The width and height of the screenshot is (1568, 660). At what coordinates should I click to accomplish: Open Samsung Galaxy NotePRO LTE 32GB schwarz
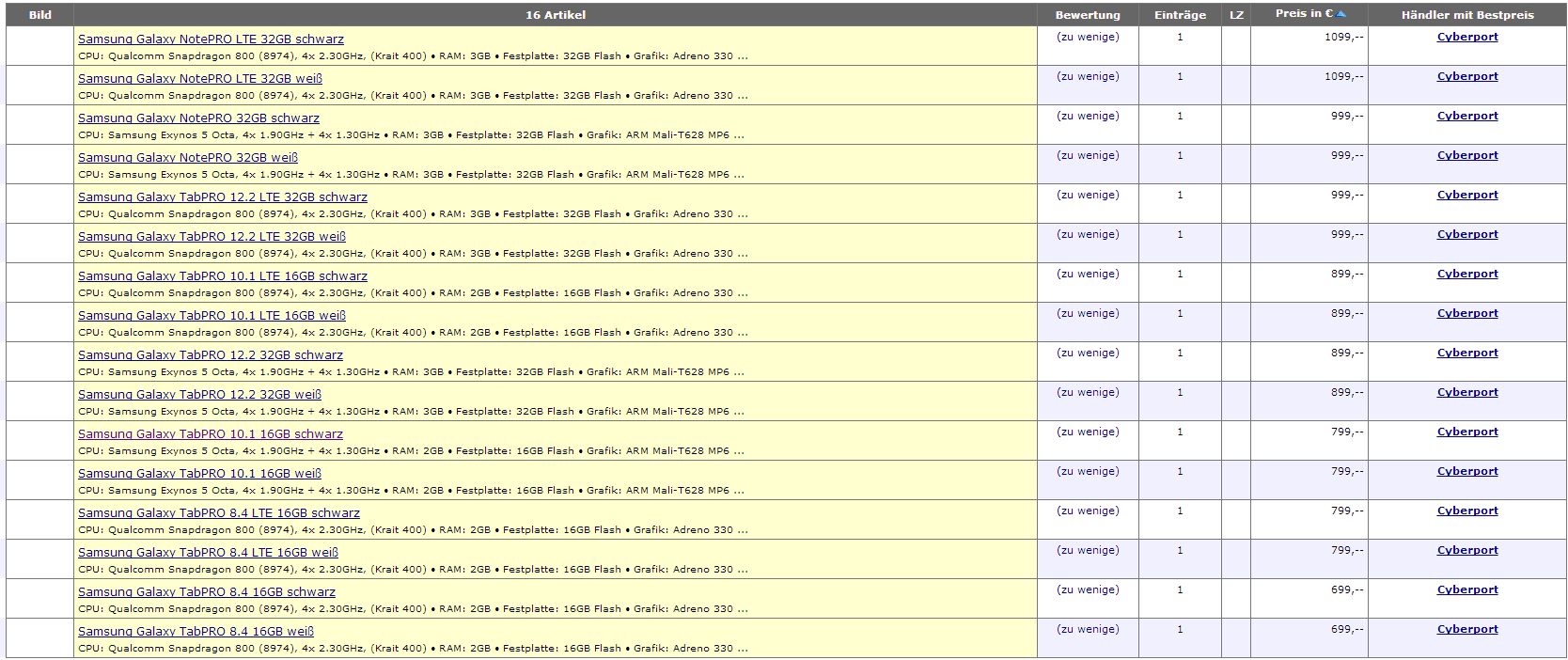pos(211,39)
